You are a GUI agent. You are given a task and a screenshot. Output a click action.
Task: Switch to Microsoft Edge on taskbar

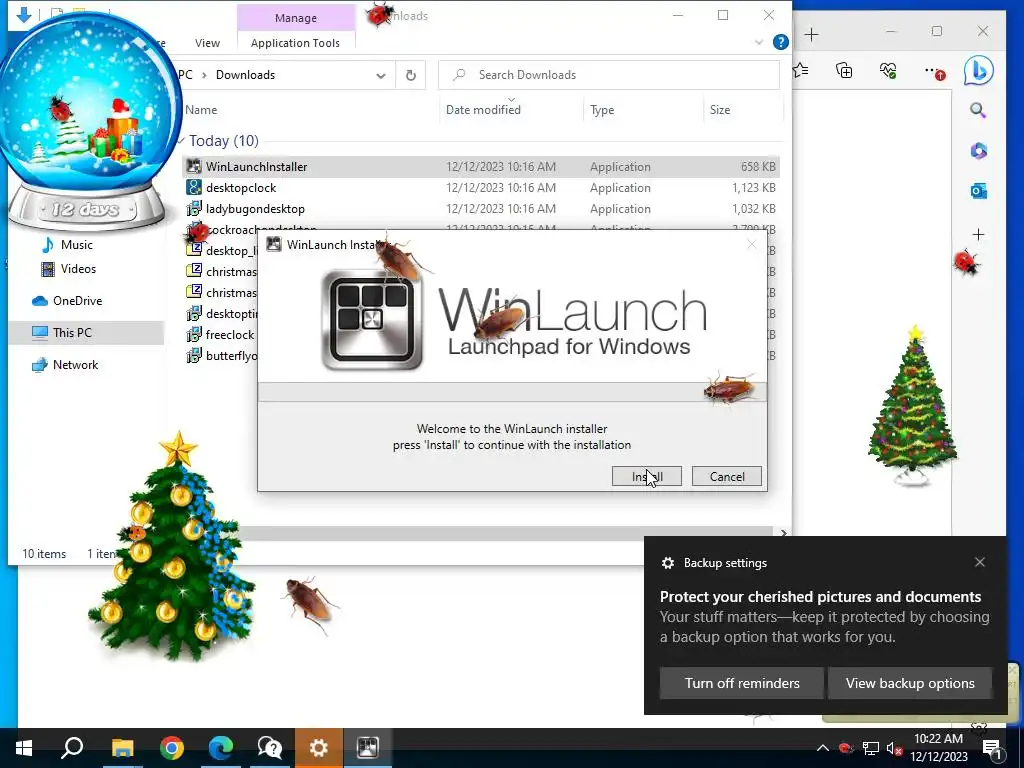221,748
